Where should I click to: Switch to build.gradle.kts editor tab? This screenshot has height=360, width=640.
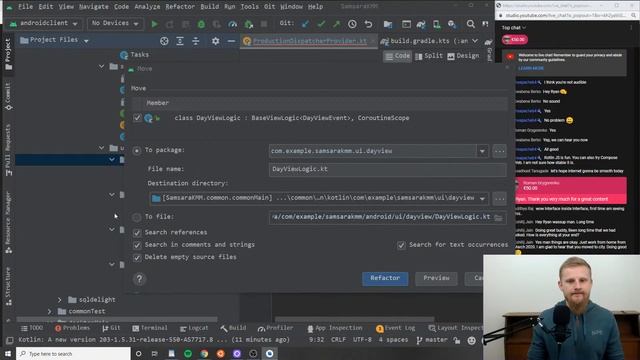[x=424, y=41]
